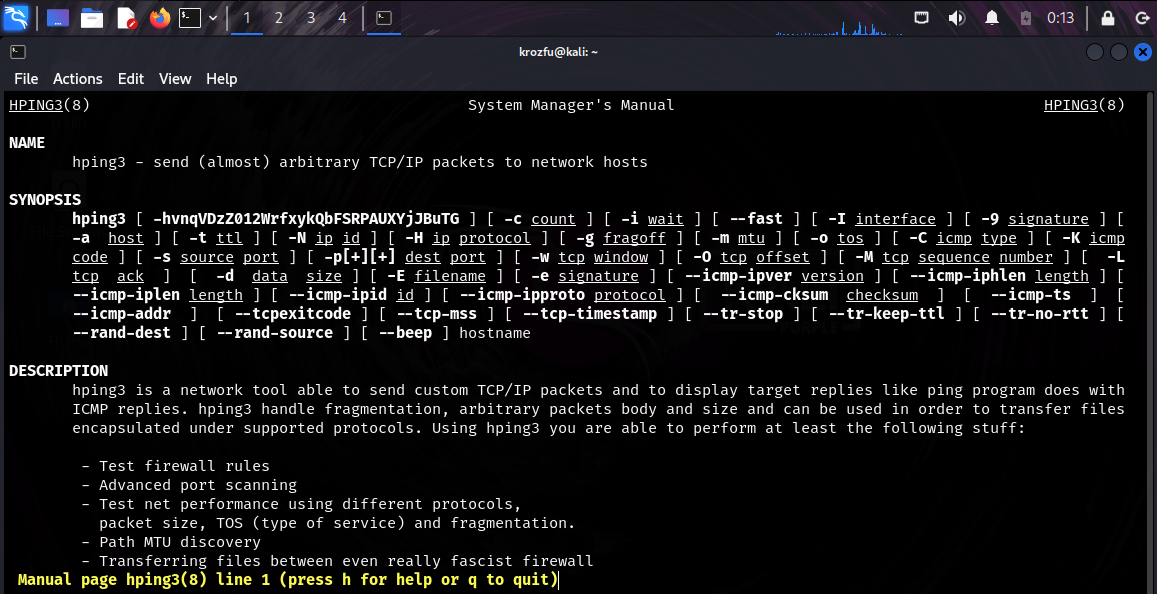
Task: Launch Firefox web browser
Action: click(159, 18)
